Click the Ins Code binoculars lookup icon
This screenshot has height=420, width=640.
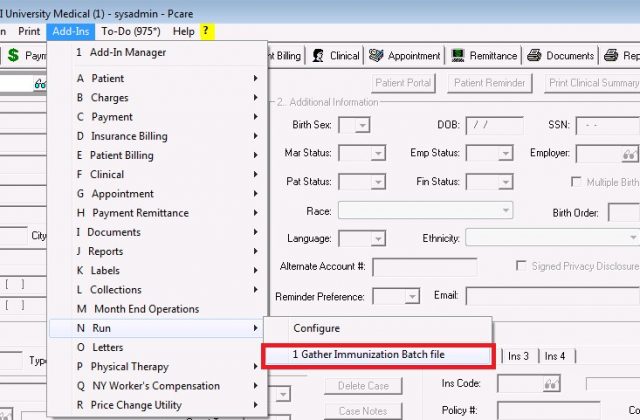pos(551,383)
